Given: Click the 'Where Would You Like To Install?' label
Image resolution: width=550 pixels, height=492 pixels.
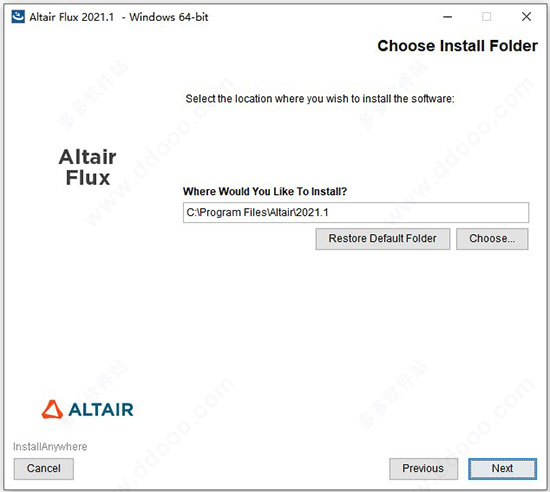Looking at the screenshot, I should 265,191.
